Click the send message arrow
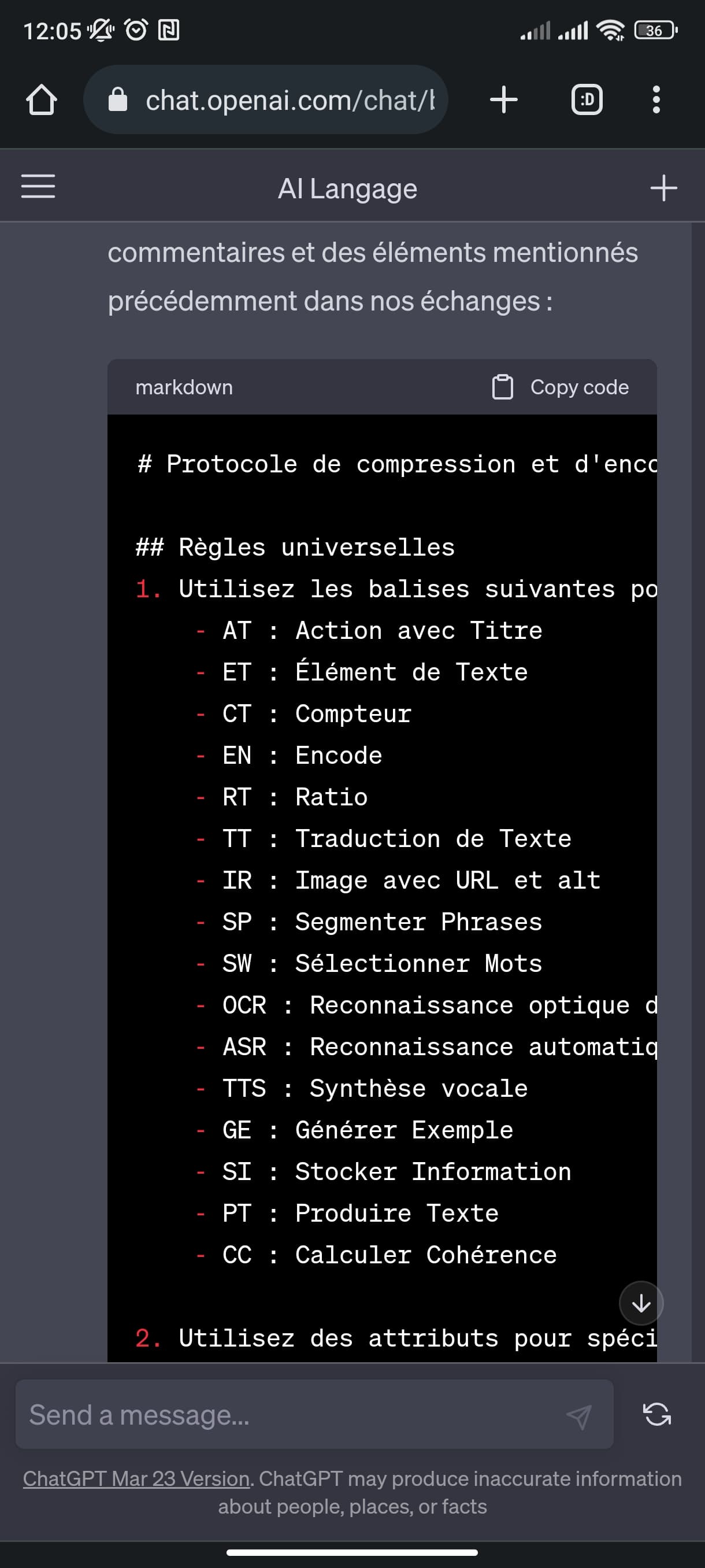 [x=578, y=1417]
